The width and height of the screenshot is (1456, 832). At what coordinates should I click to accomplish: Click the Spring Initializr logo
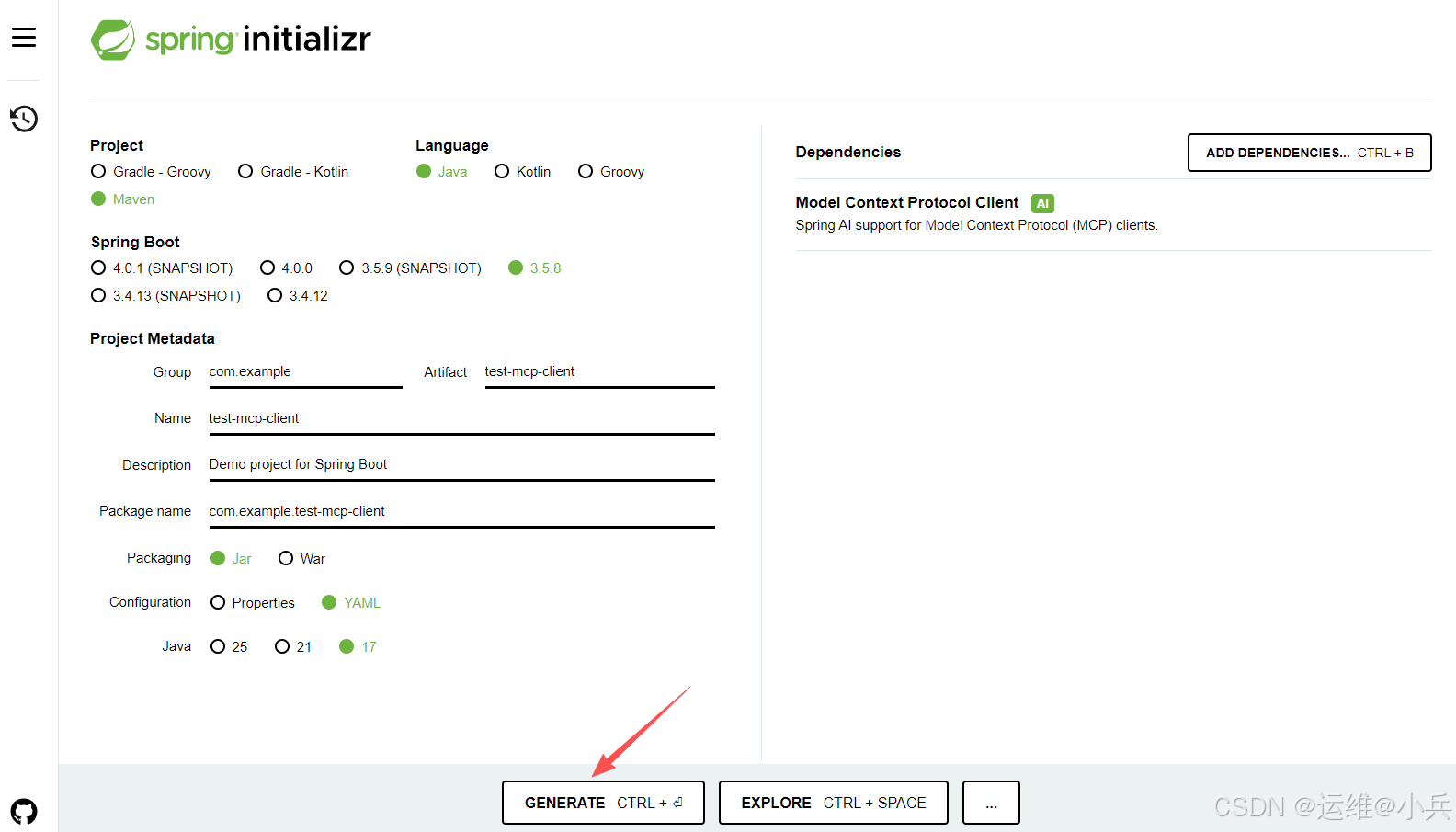click(x=231, y=40)
